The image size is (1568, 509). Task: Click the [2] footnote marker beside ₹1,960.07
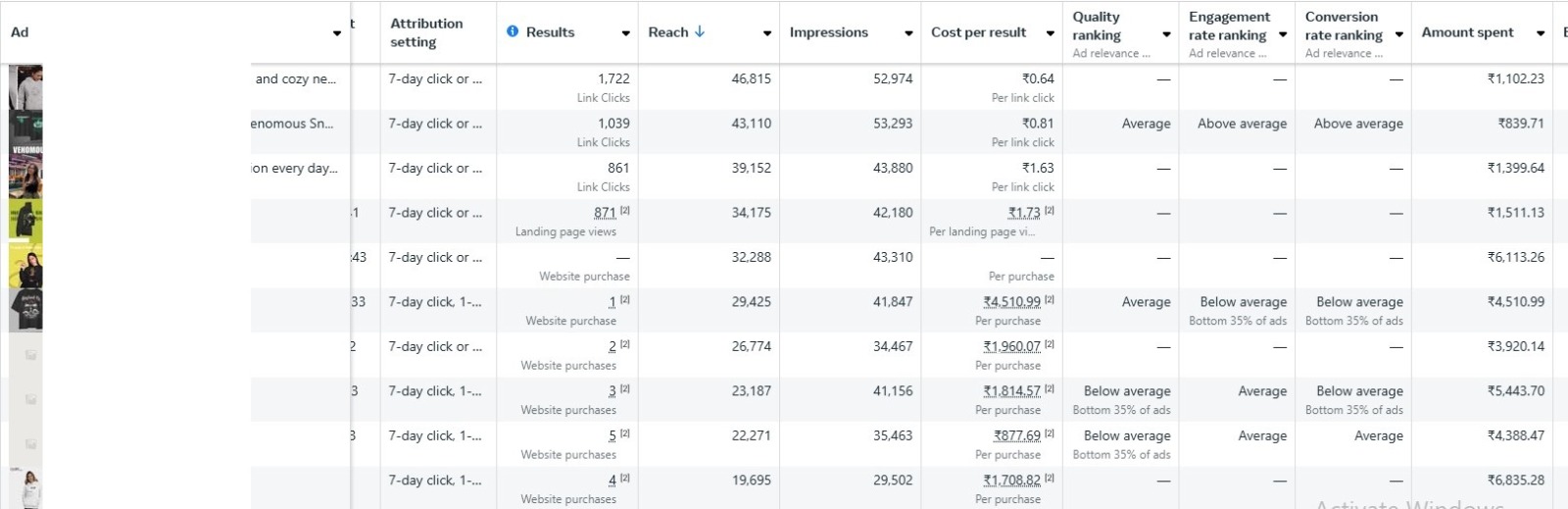[1050, 345]
